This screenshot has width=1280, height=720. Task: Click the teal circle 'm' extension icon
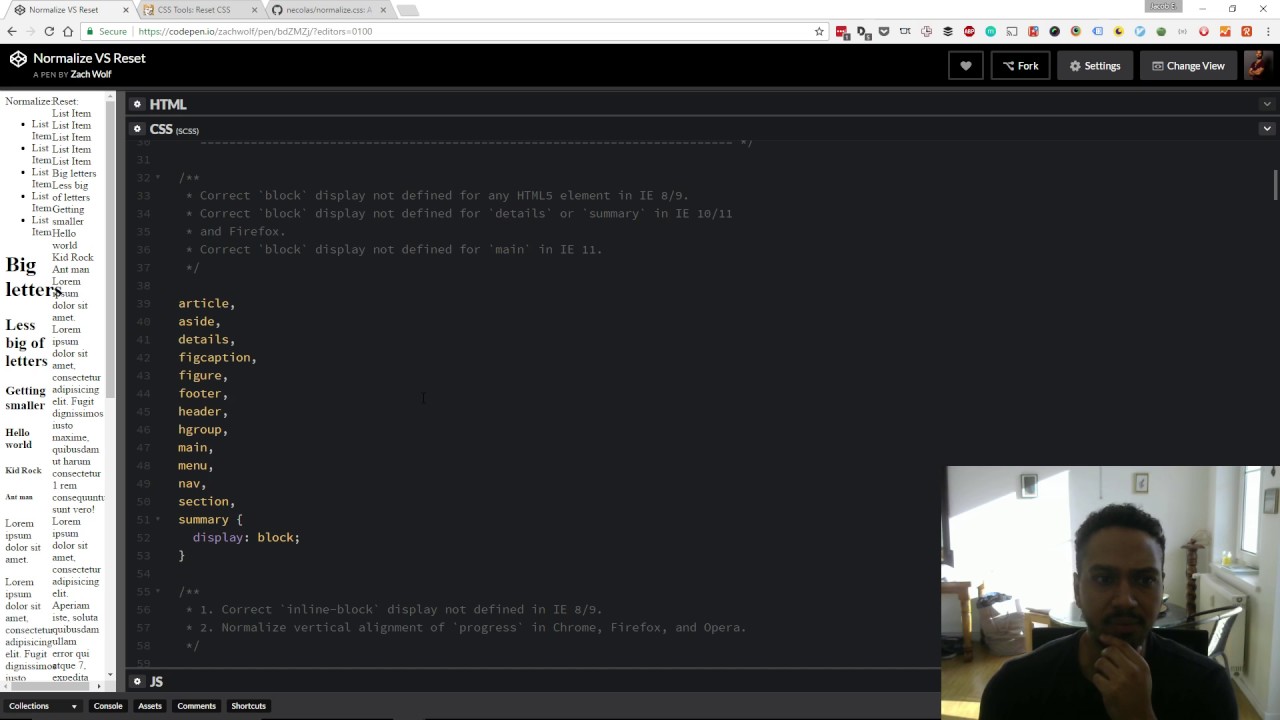(x=991, y=32)
